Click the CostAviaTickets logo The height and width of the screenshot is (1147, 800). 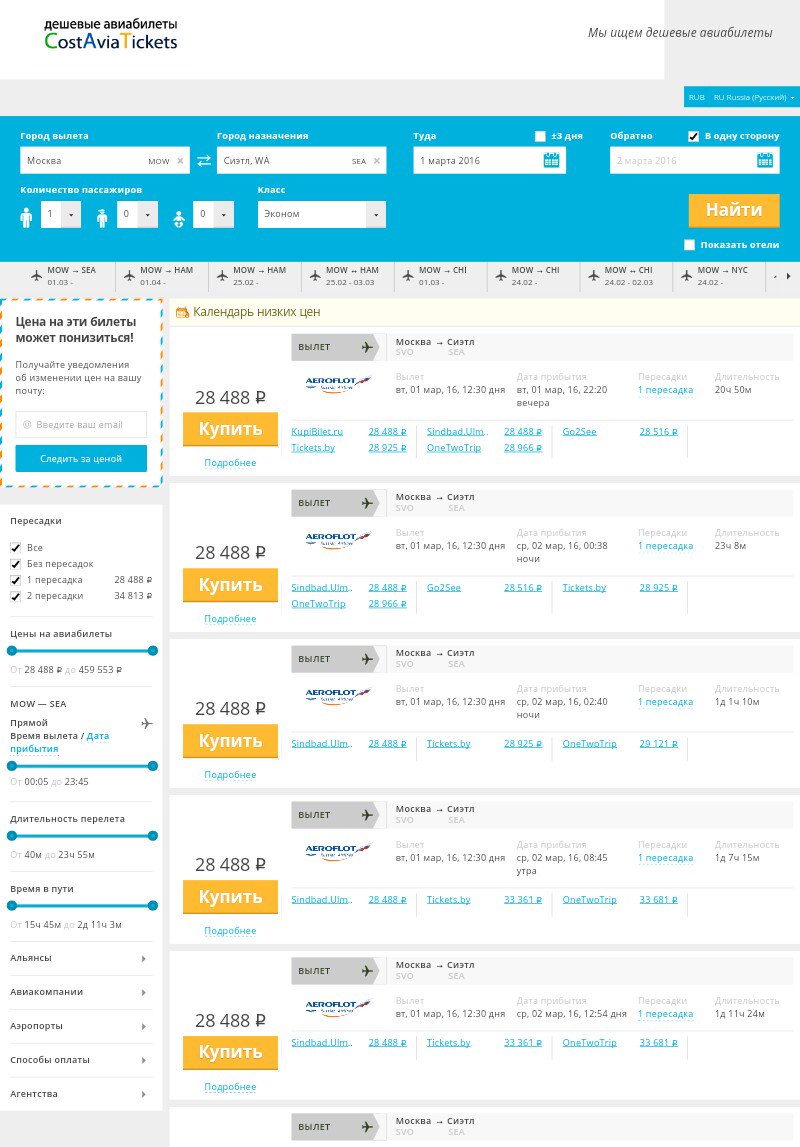click(110, 34)
